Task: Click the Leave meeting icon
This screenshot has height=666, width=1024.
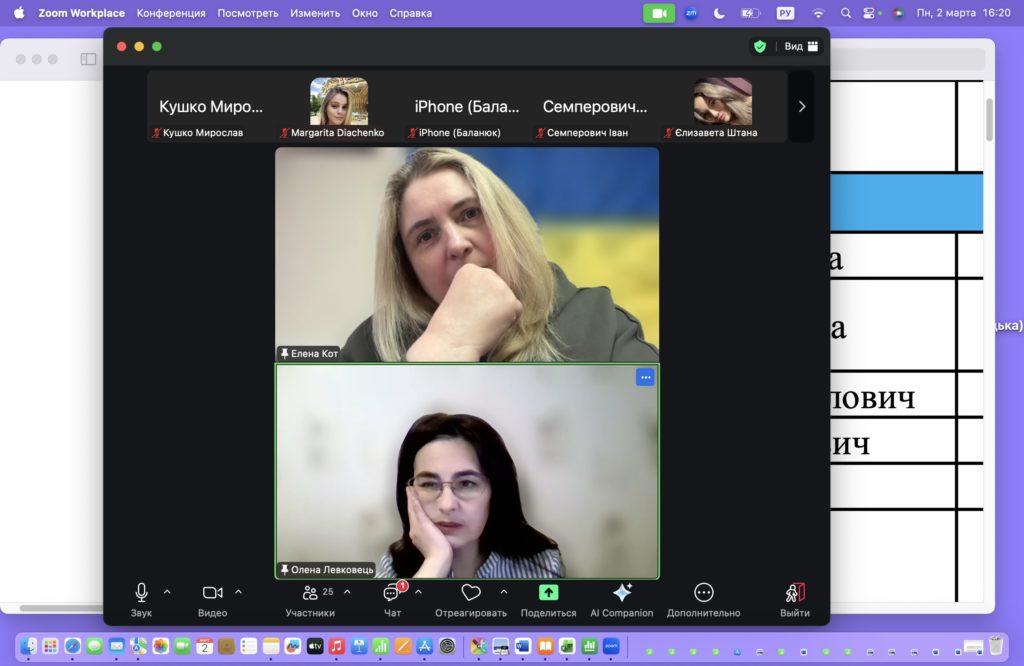Action: click(795, 593)
